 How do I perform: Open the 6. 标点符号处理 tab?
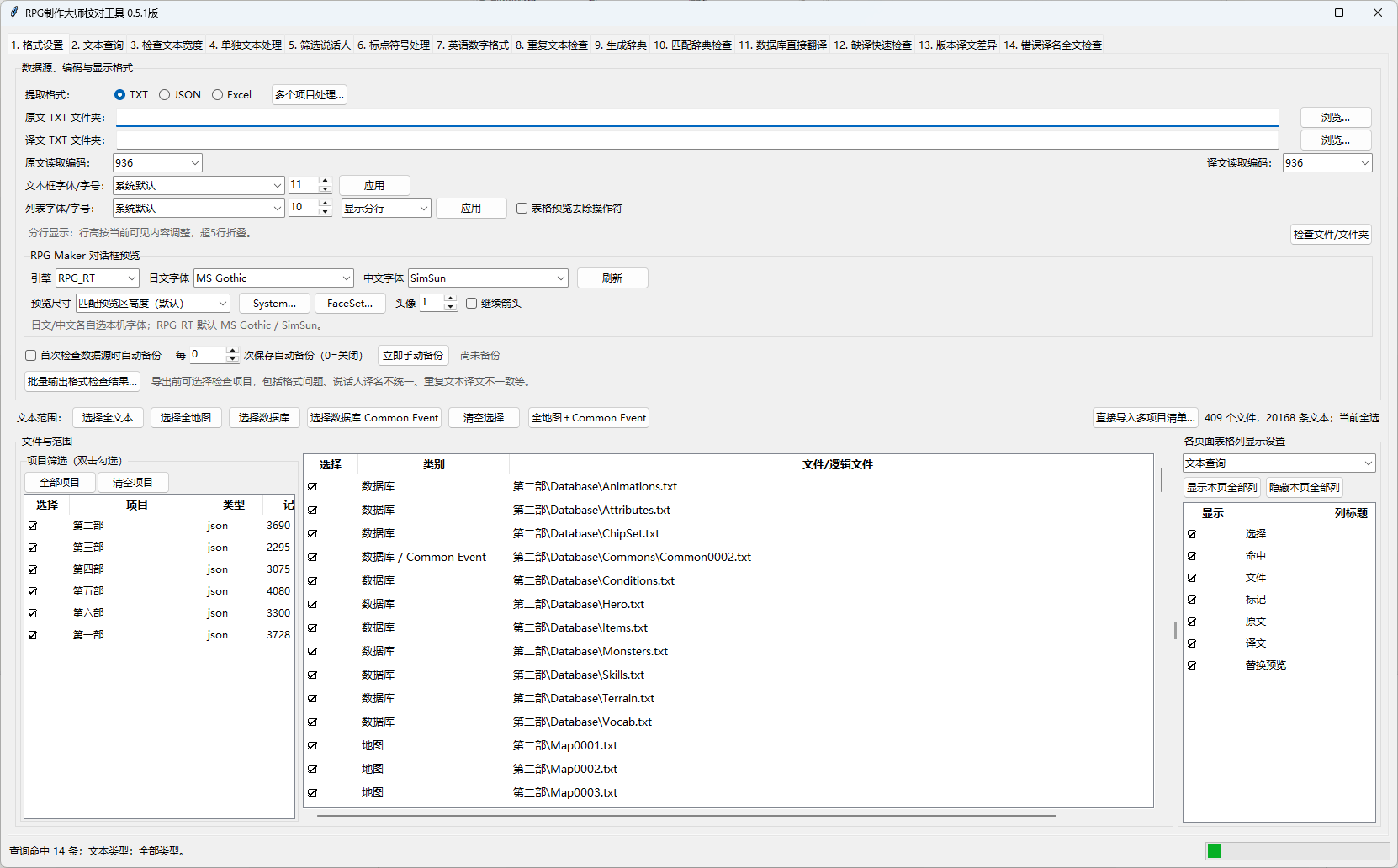pyautogui.click(x=394, y=45)
